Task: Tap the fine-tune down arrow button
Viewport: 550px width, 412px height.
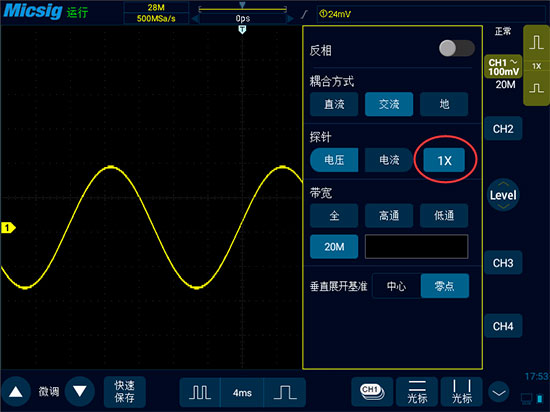Action: click(x=80, y=392)
